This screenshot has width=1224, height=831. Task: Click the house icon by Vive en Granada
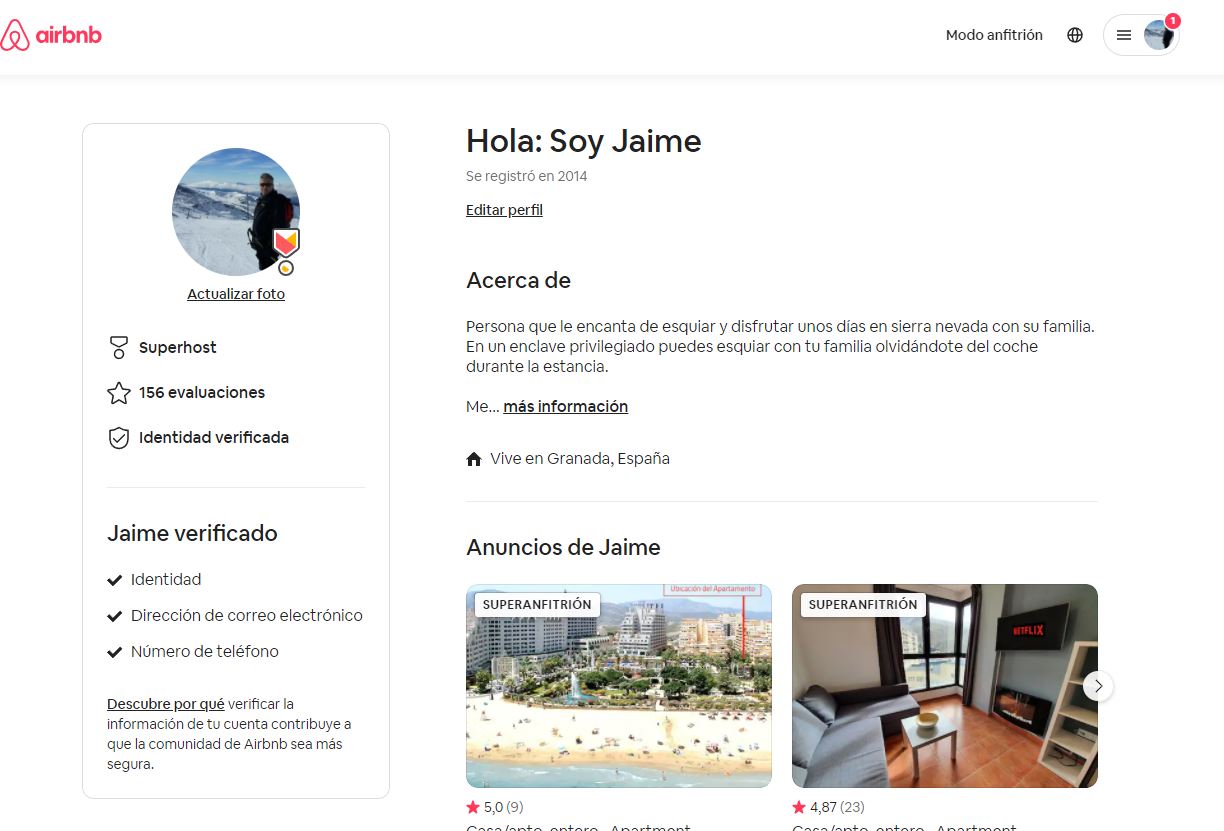click(474, 459)
